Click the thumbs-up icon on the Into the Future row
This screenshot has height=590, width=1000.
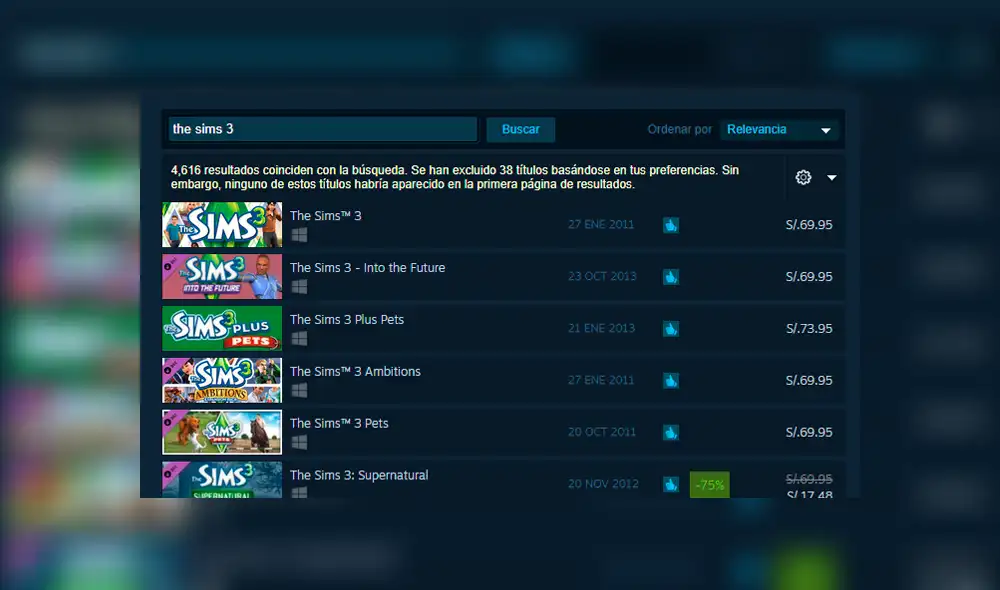670,277
